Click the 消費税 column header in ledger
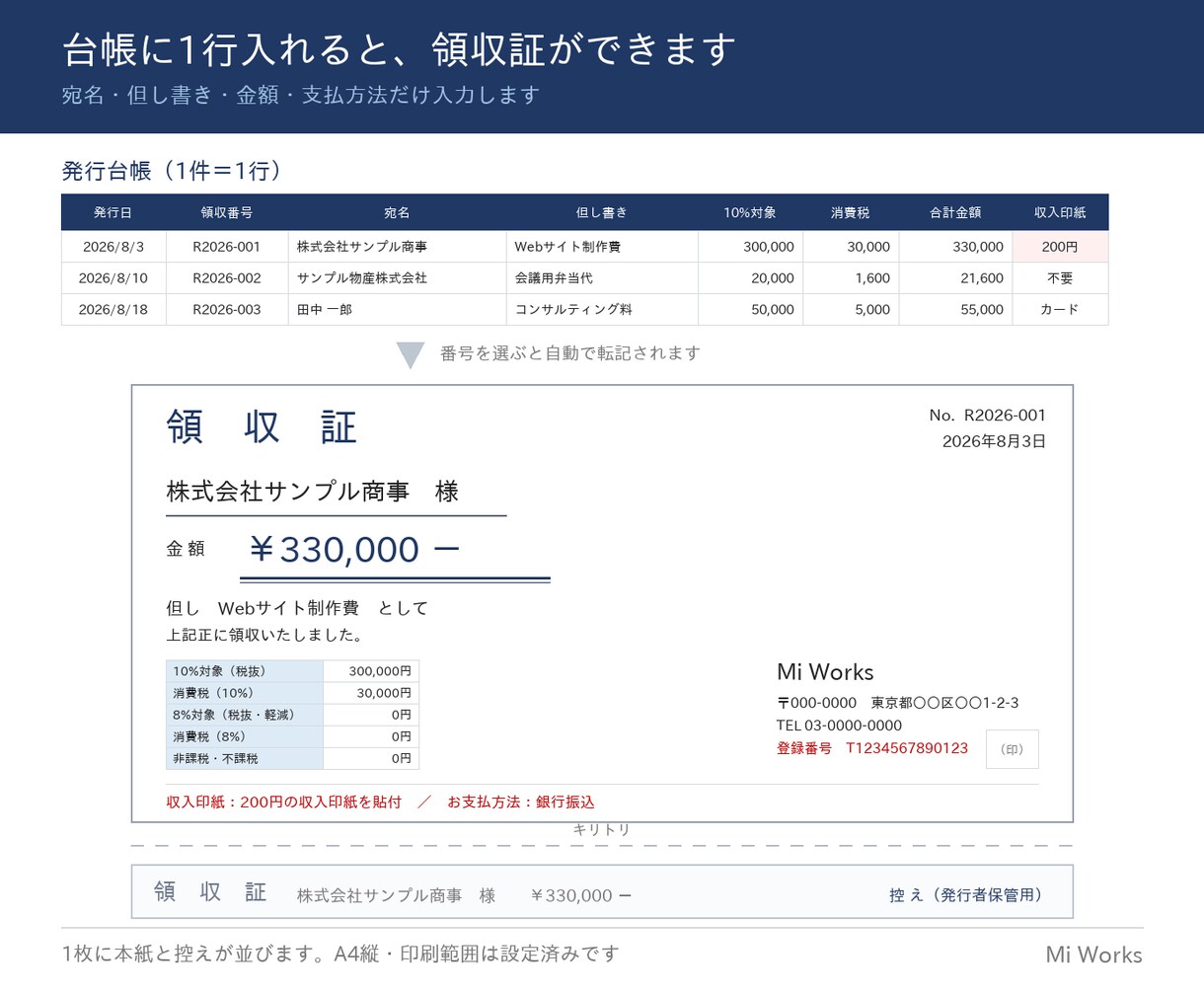1204x995 pixels. (851, 212)
